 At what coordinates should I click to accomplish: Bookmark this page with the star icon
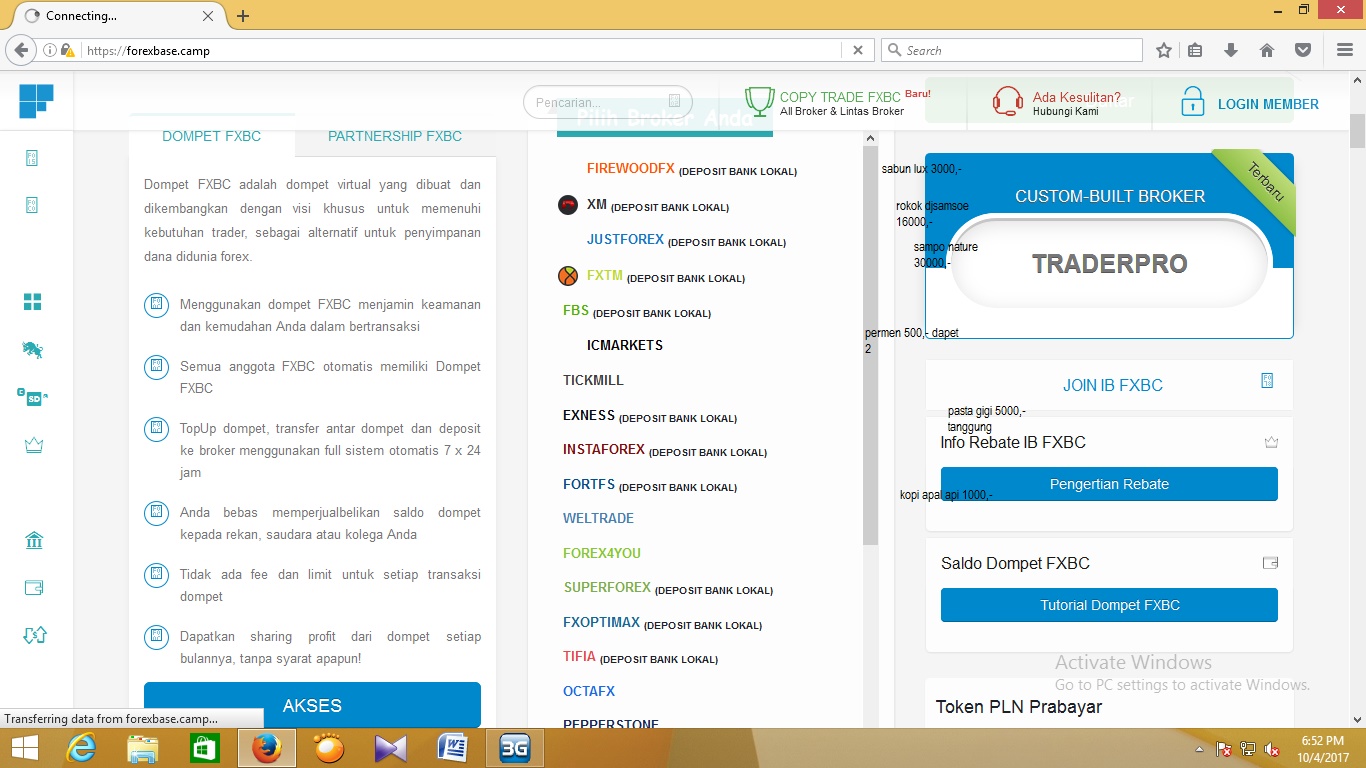point(1164,50)
